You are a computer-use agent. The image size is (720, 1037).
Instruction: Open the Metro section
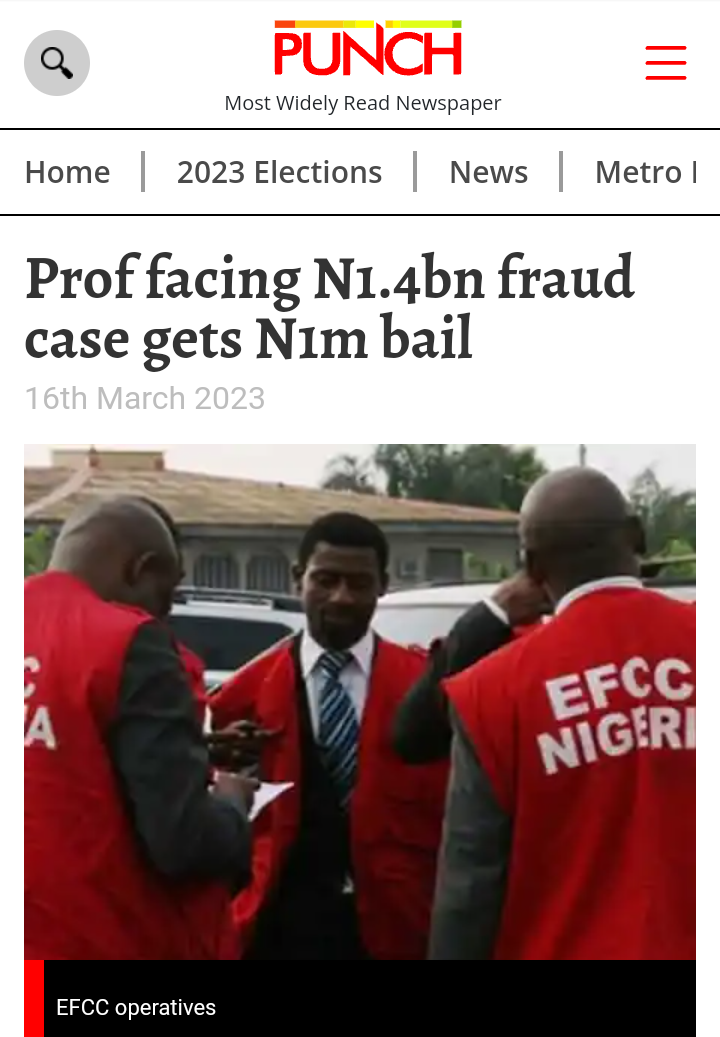coord(638,173)
